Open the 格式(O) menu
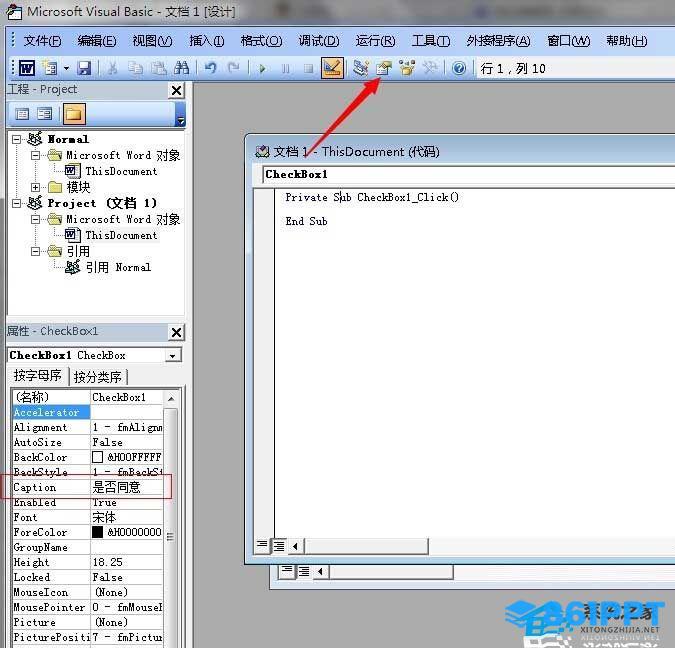This screenshot has height=648, width=675. click(261, 41)
